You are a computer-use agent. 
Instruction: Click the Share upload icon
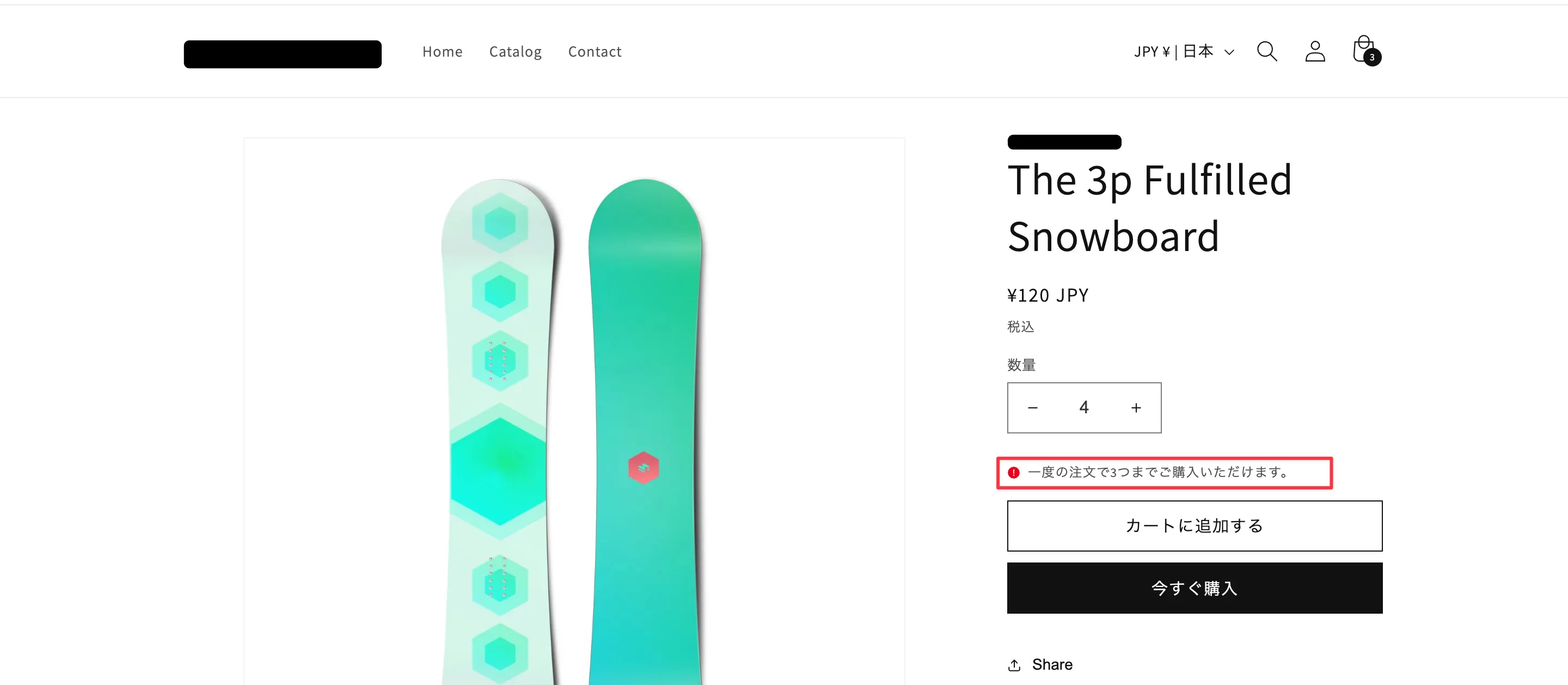1014,665
